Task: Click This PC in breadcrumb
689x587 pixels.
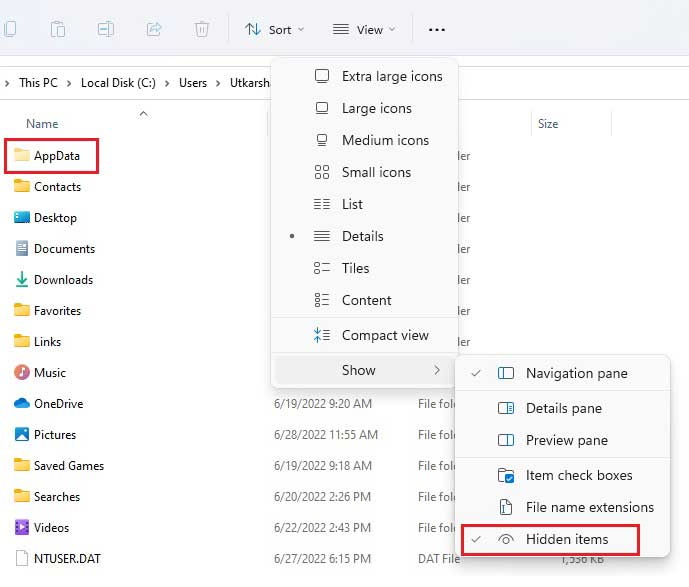Action: (38, 83)
